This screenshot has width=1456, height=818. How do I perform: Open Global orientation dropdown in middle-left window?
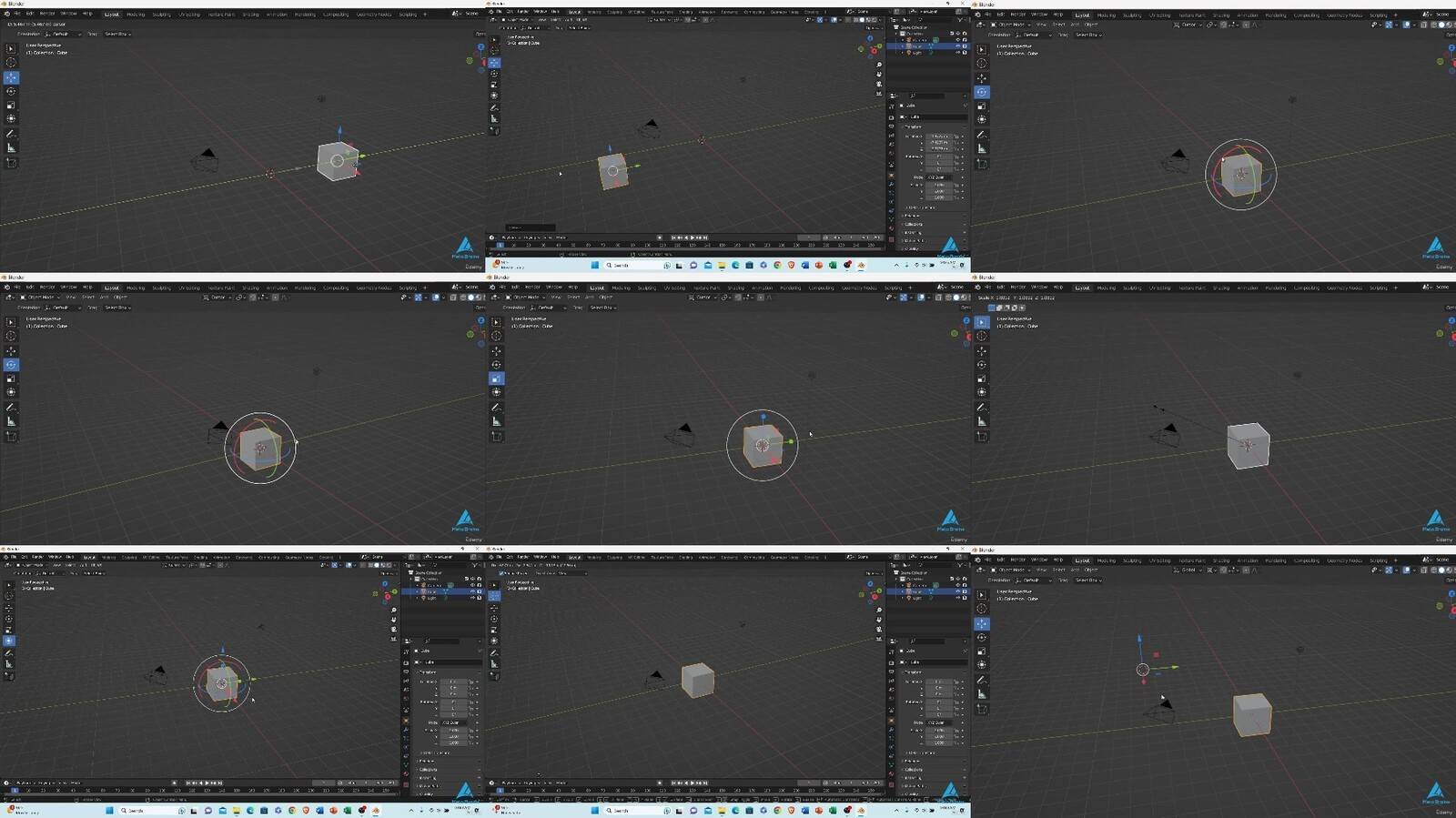click(x=218, y=298)
